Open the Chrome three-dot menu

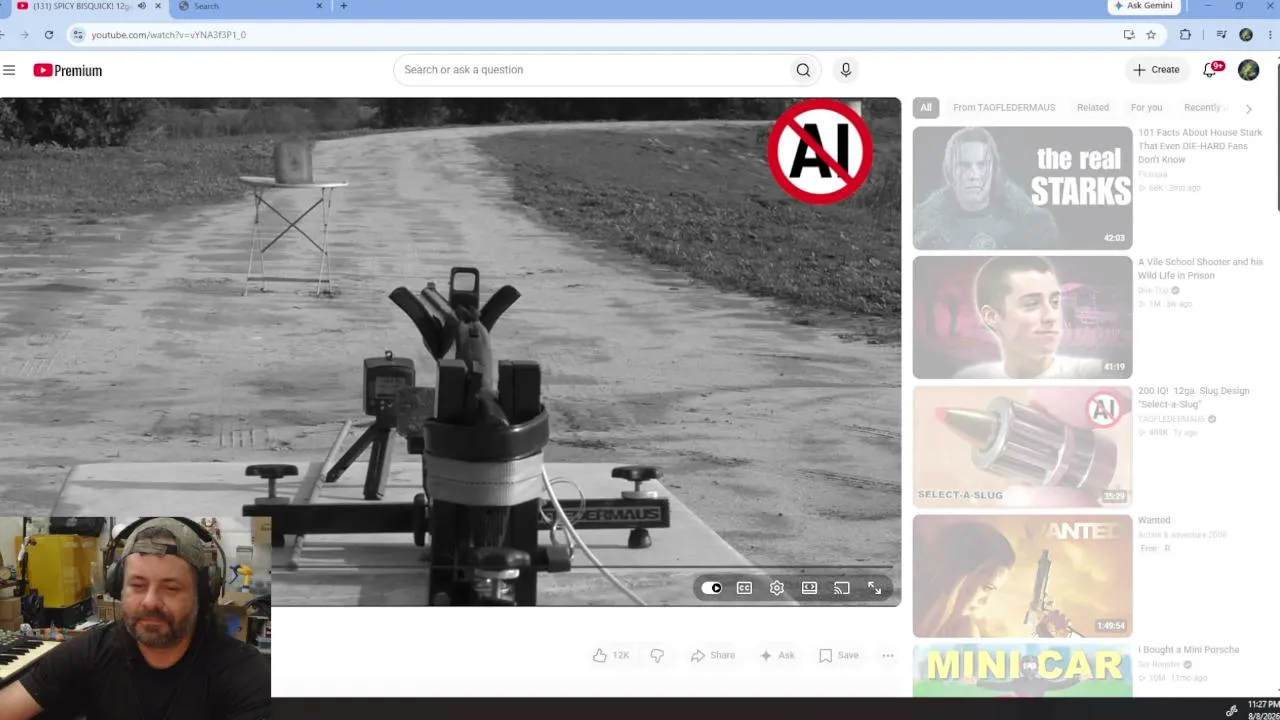(x=1270, y=35)
